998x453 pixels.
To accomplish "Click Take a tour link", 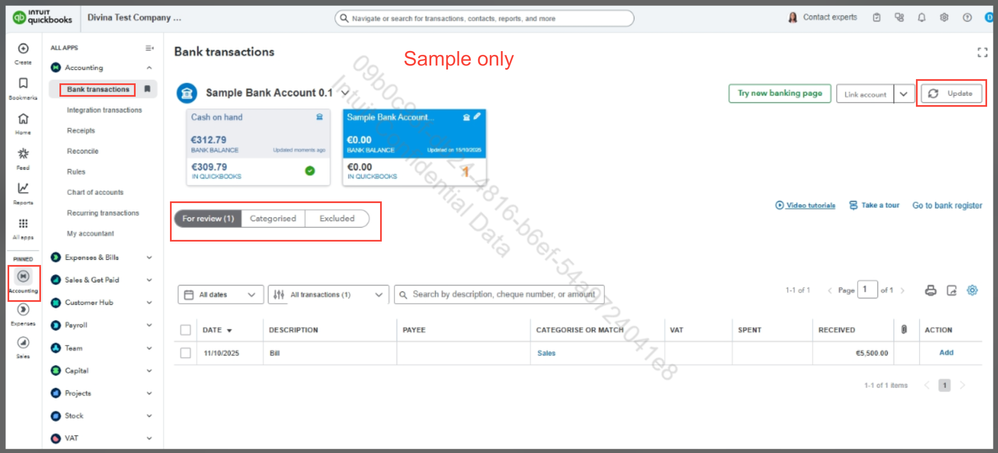I will point(874,206).
